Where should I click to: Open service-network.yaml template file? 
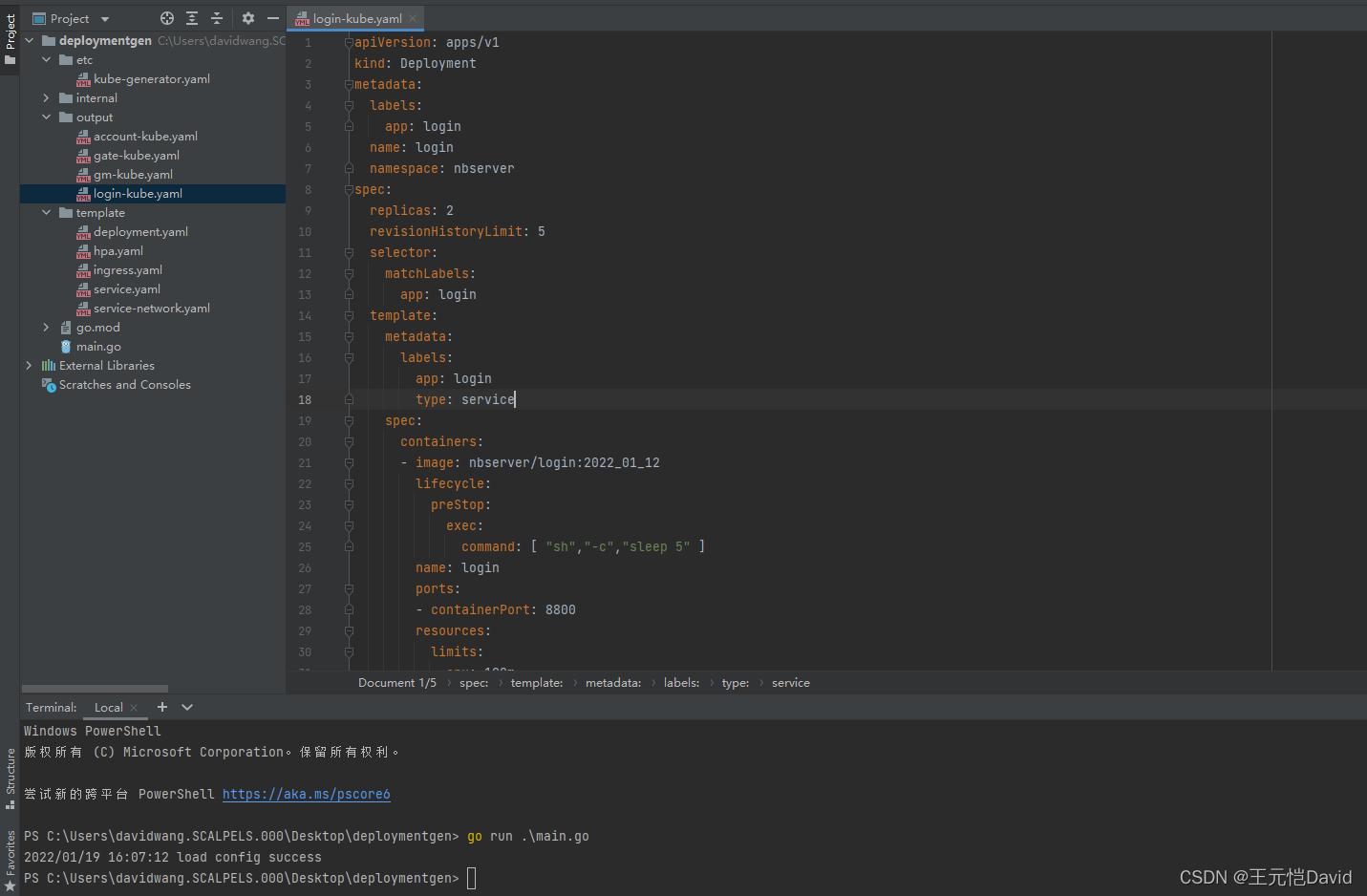(152, 309)
